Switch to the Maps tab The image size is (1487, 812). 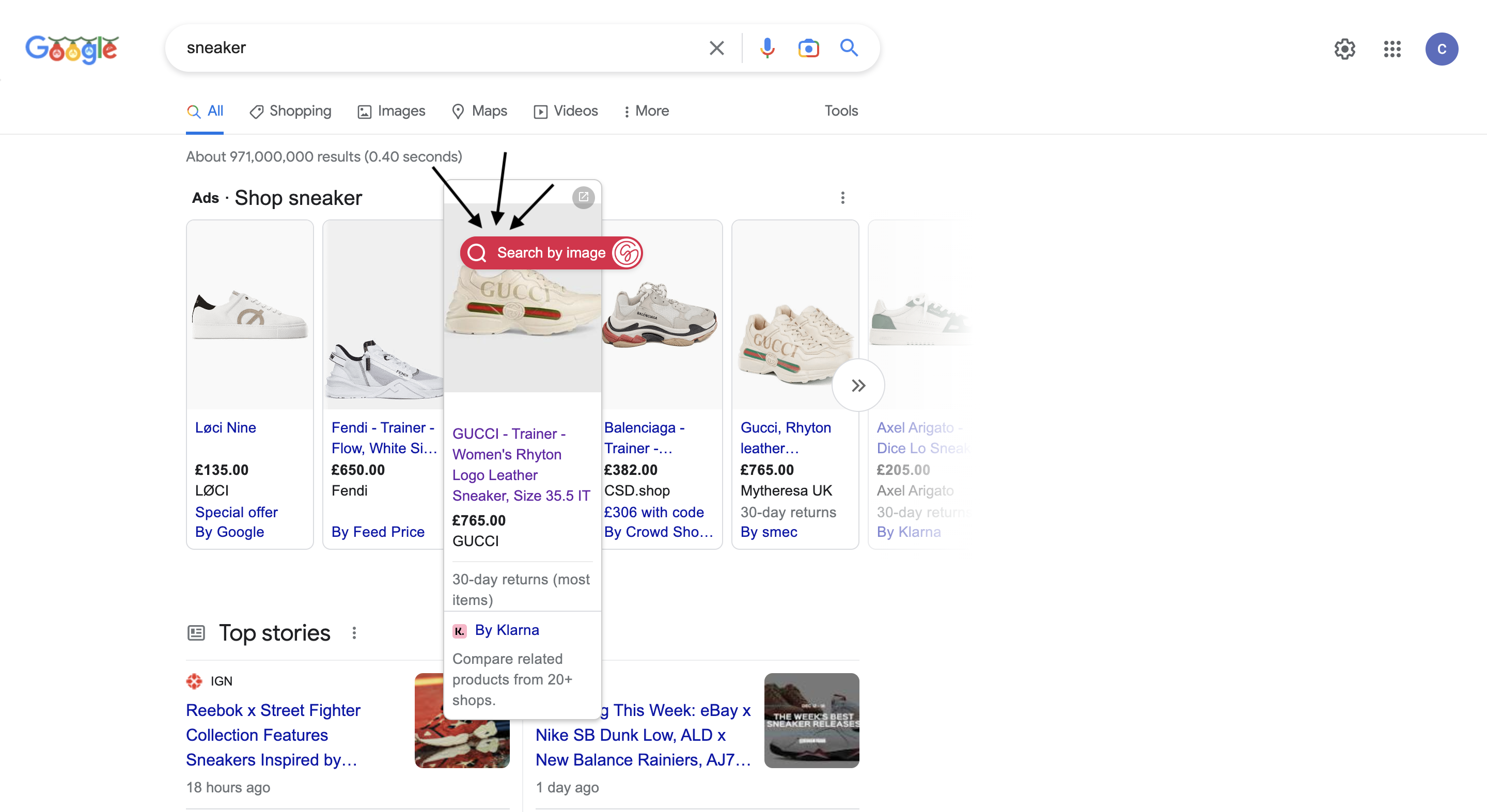point(479,111)
